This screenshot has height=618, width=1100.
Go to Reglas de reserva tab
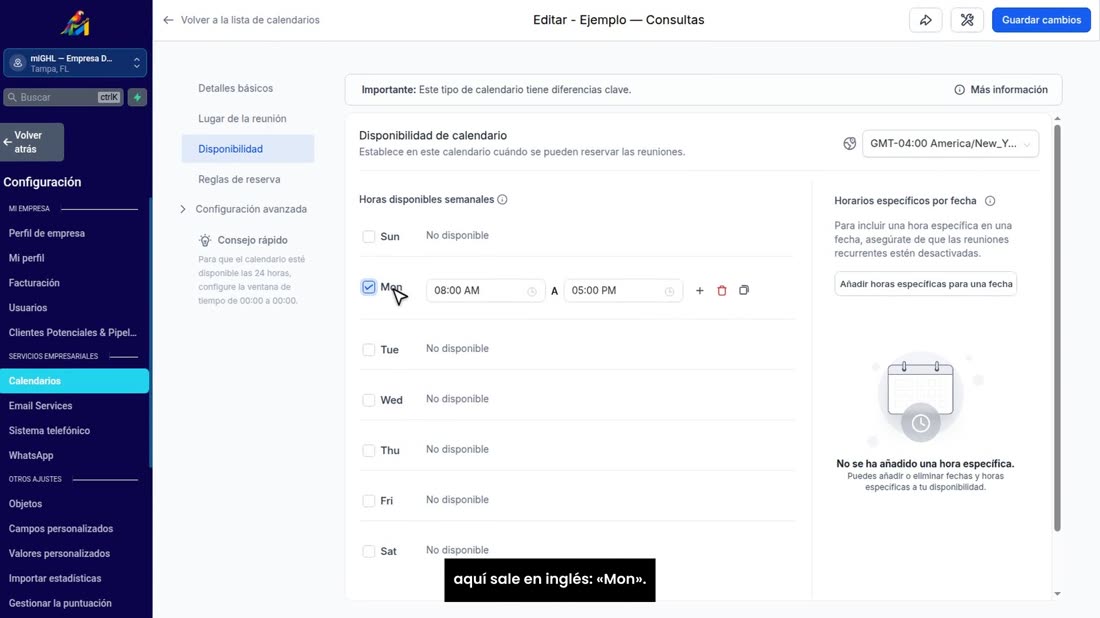click(x=239, y=180)
